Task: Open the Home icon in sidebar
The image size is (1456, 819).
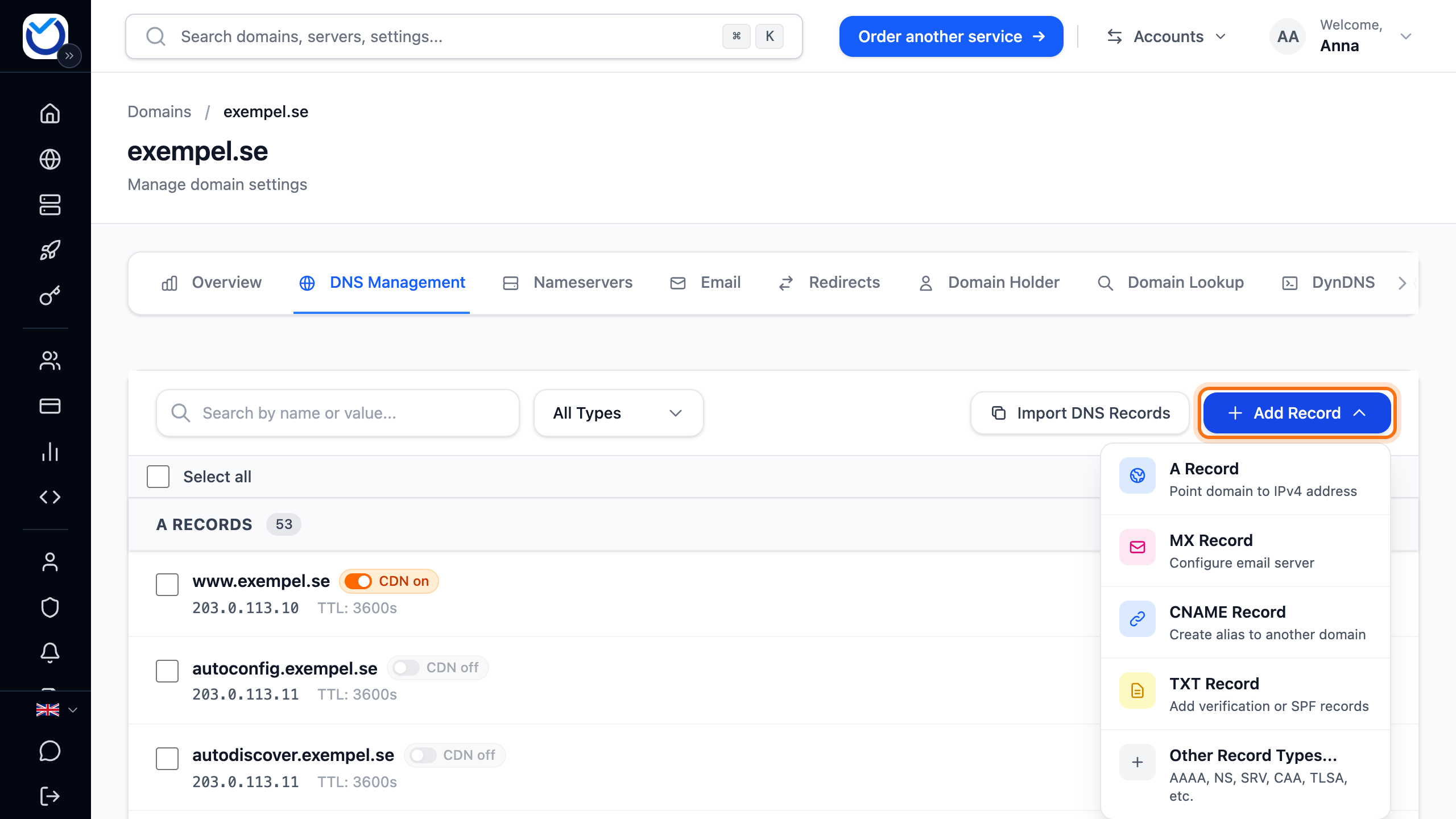Action: 50,113
